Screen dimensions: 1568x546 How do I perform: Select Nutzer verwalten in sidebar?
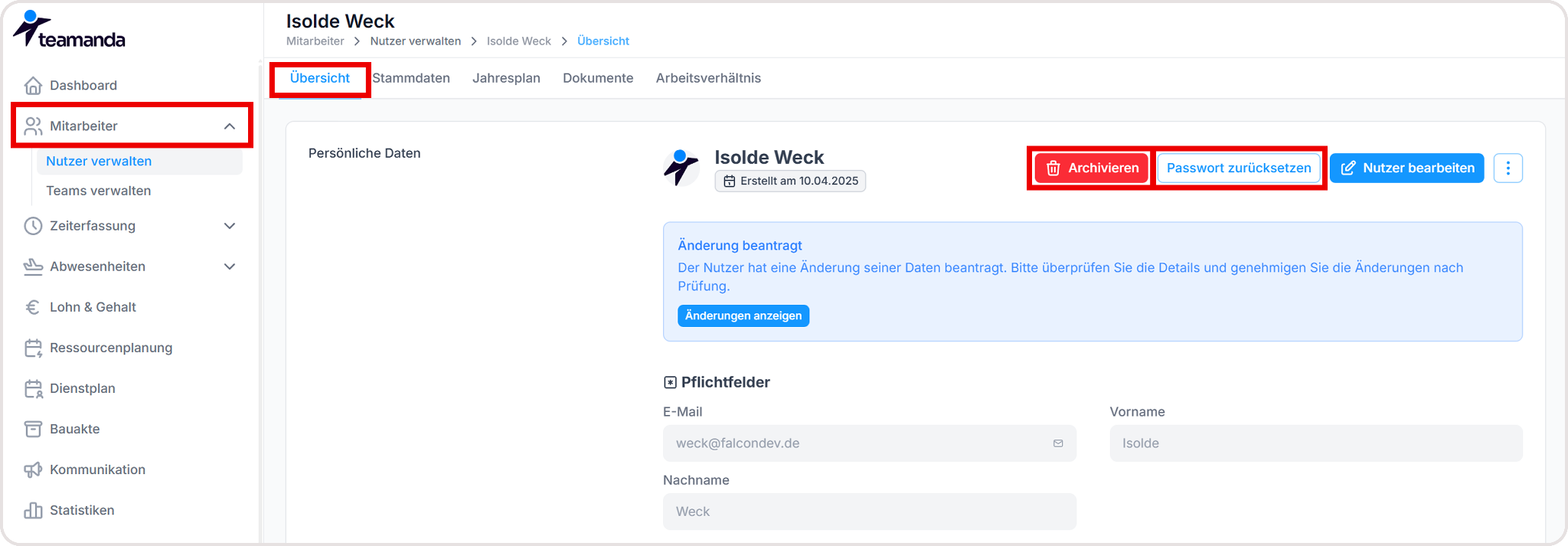pos(139,162)
